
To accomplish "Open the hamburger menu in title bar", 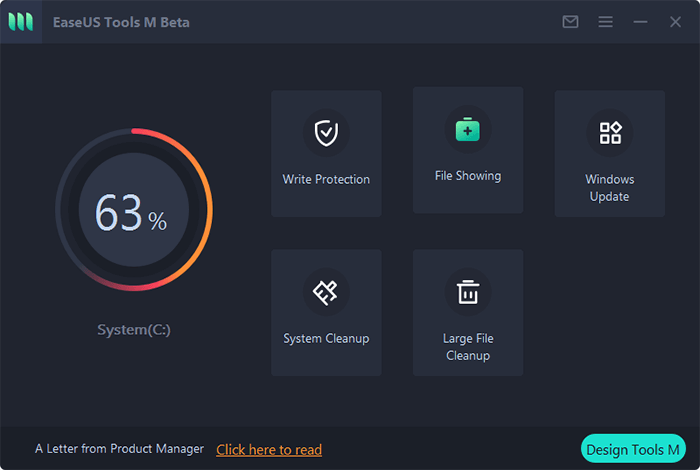I will tap(605, 21).
